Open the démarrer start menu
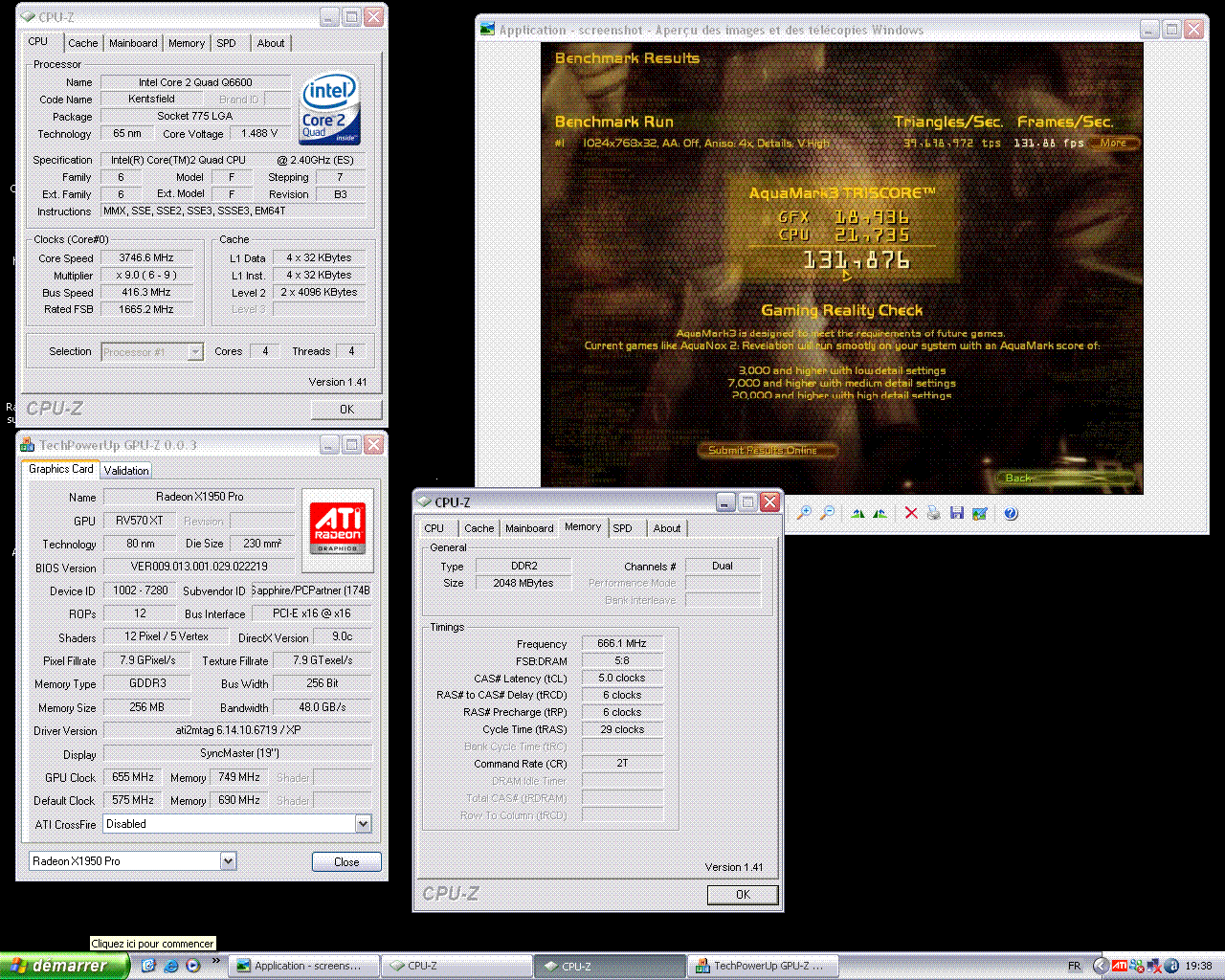The width and height of the screenshot is (1225, 980). (64, 966)
